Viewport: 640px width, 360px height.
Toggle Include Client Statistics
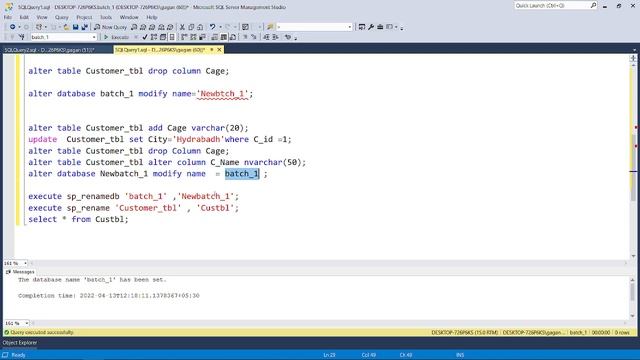click(202, 37)
